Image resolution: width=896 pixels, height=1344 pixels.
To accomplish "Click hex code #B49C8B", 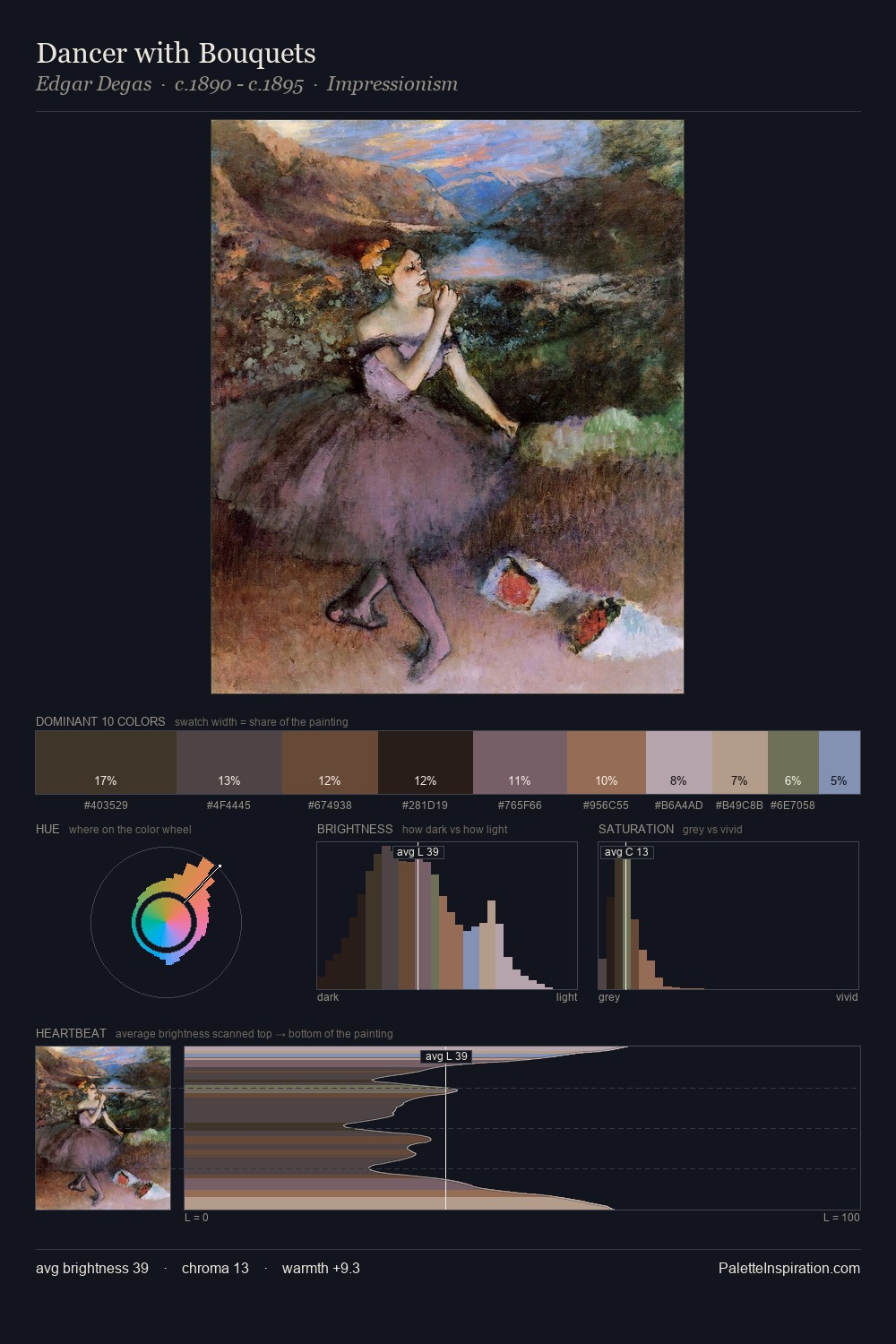I will pos(739,806).
